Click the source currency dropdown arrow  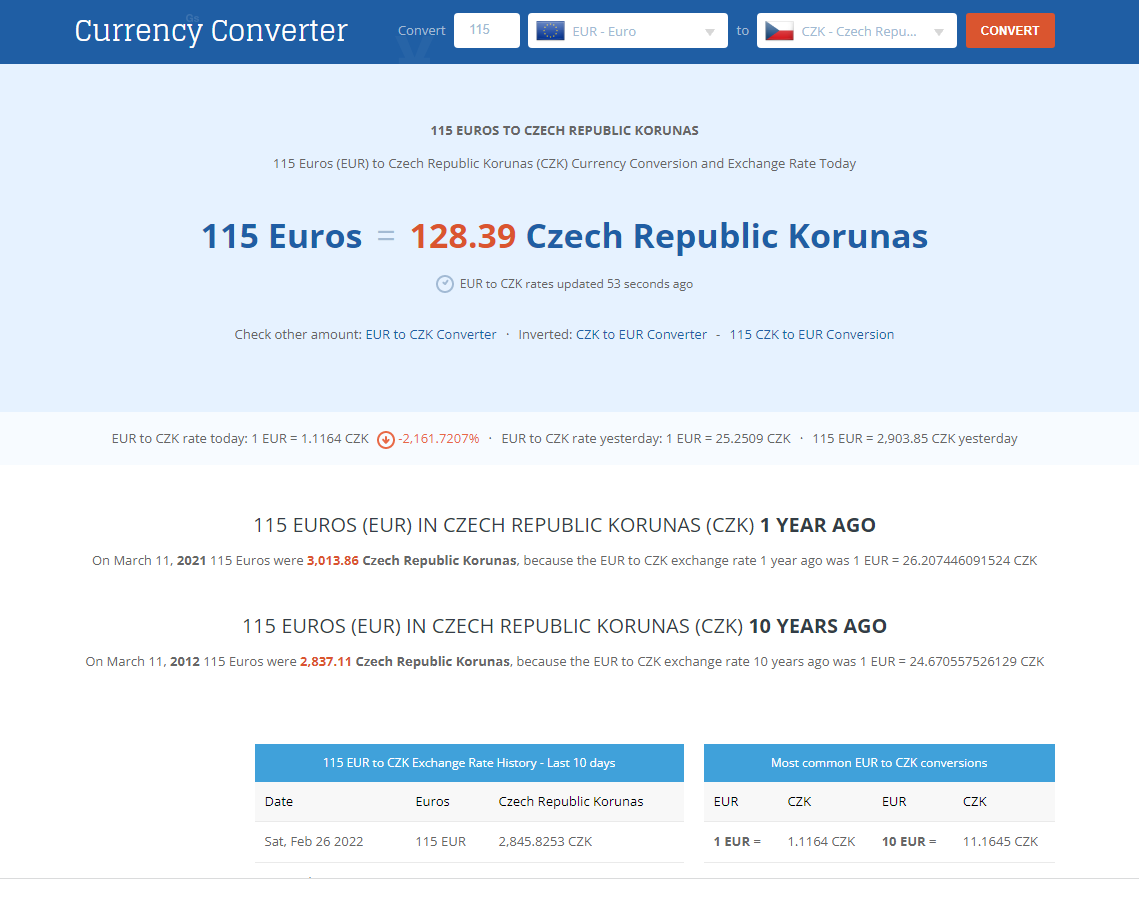click(710, 32)
